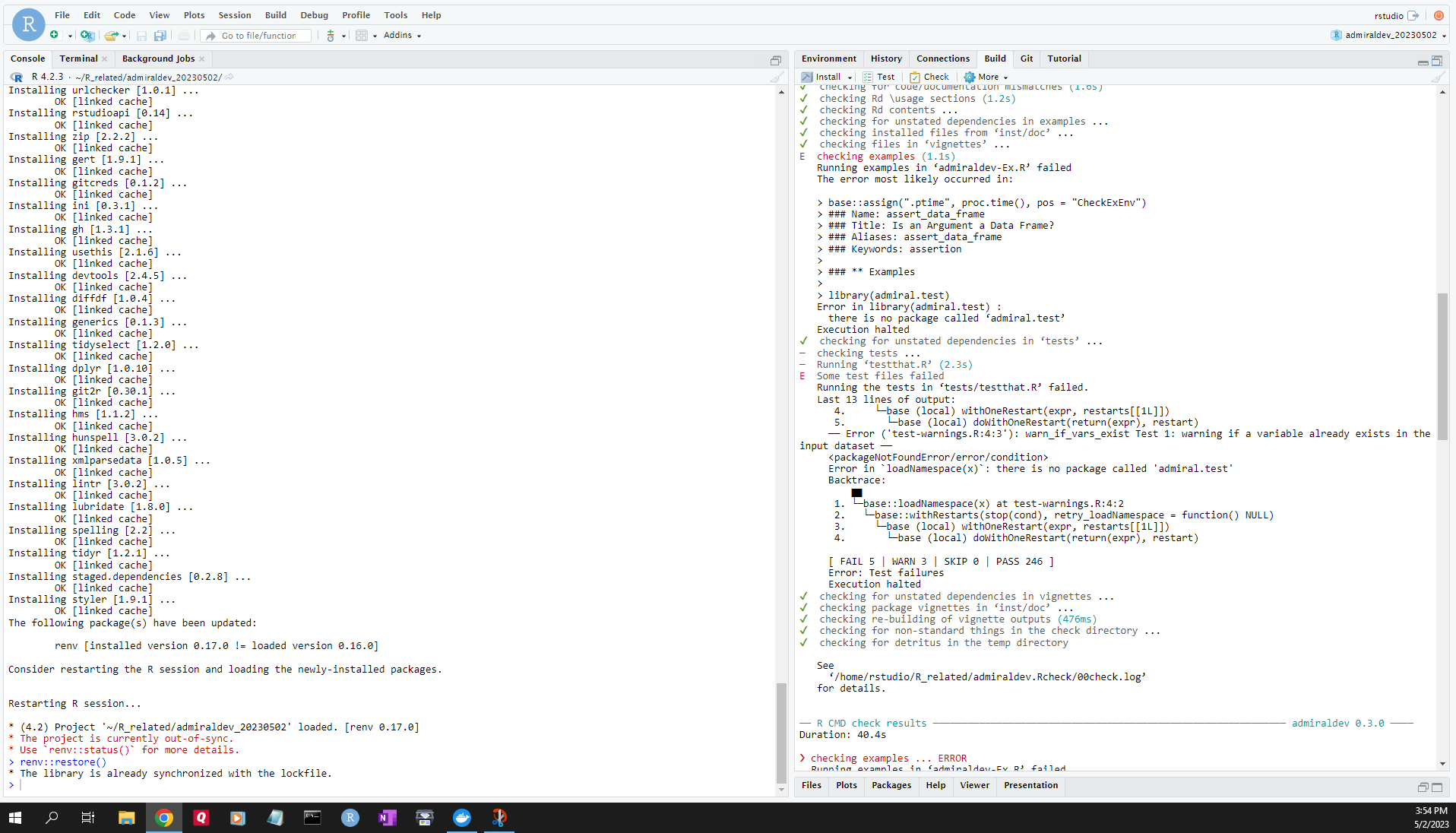Run package tests with Test button
This screenshot has width=1456, height=833.
point(878,77)
